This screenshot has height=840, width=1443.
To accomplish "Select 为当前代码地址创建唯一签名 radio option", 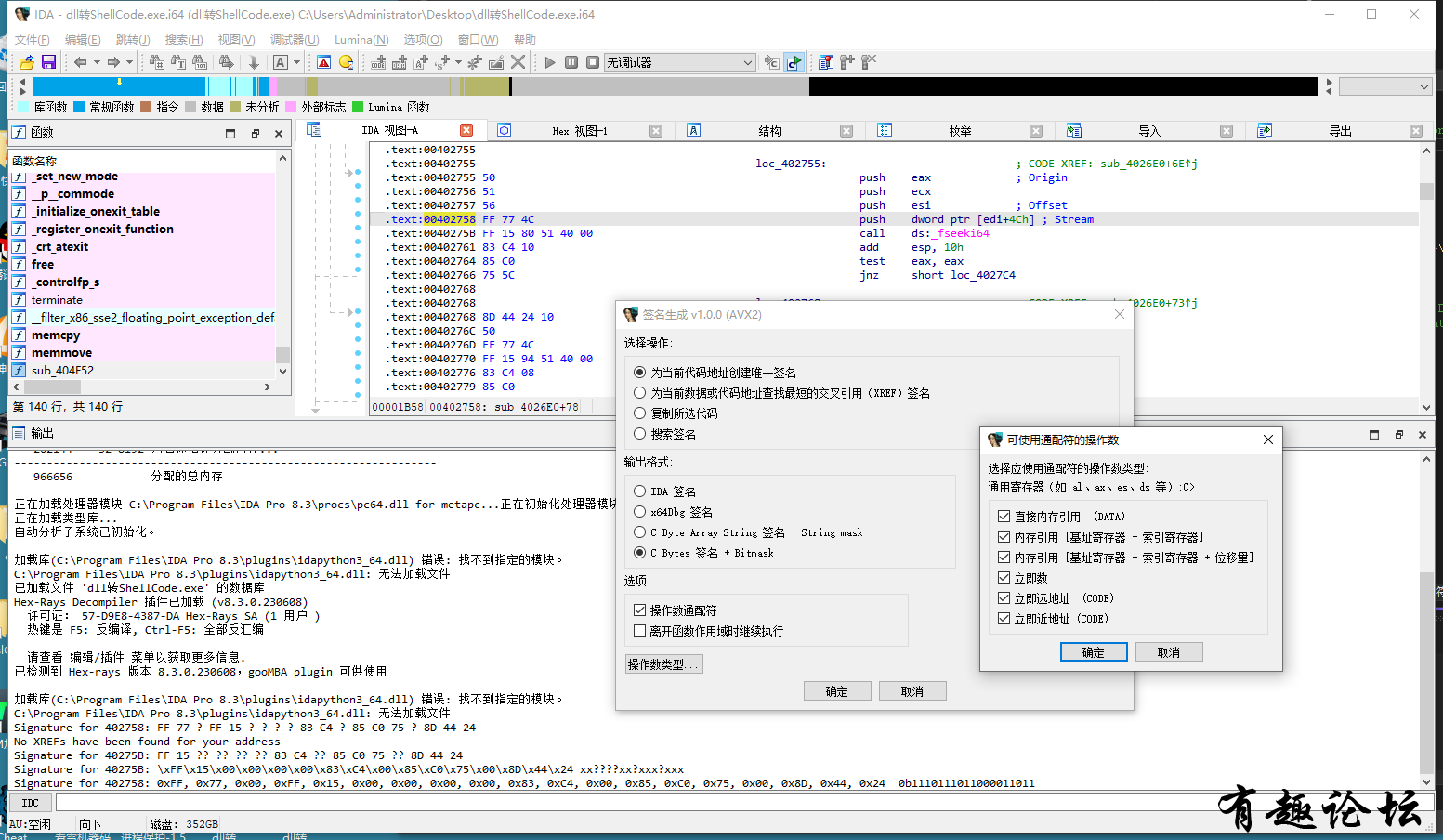I will point(639,372).
